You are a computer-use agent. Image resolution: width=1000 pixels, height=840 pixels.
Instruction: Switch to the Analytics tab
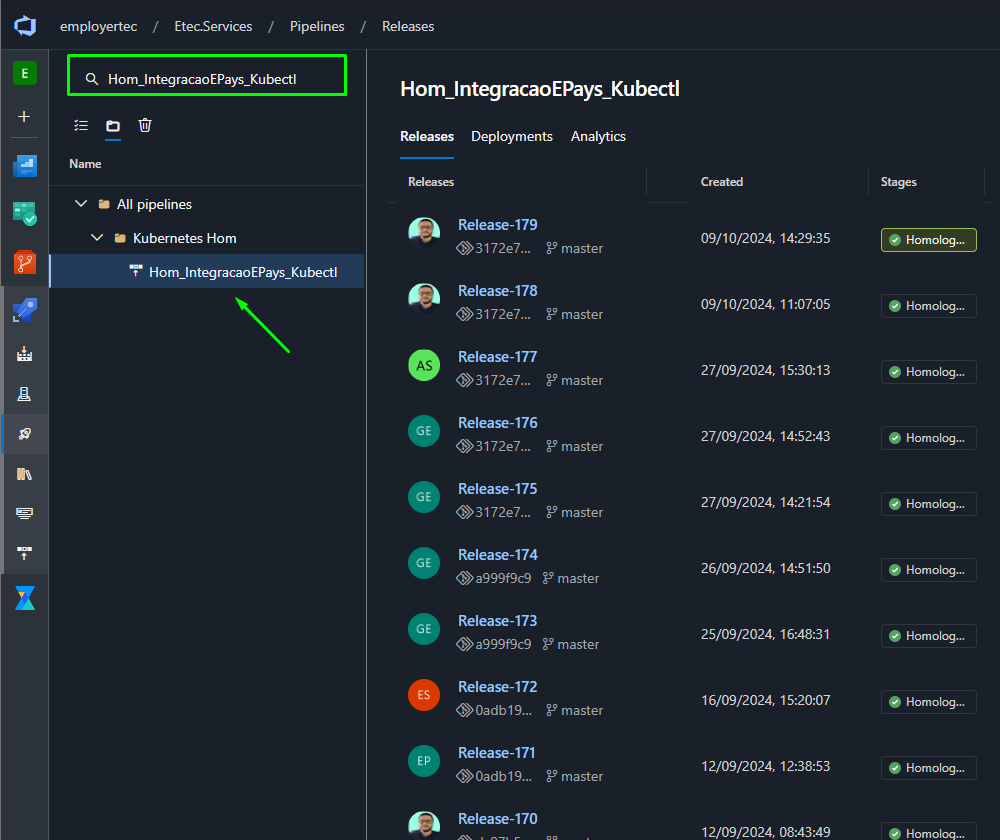tap(598, 136)
